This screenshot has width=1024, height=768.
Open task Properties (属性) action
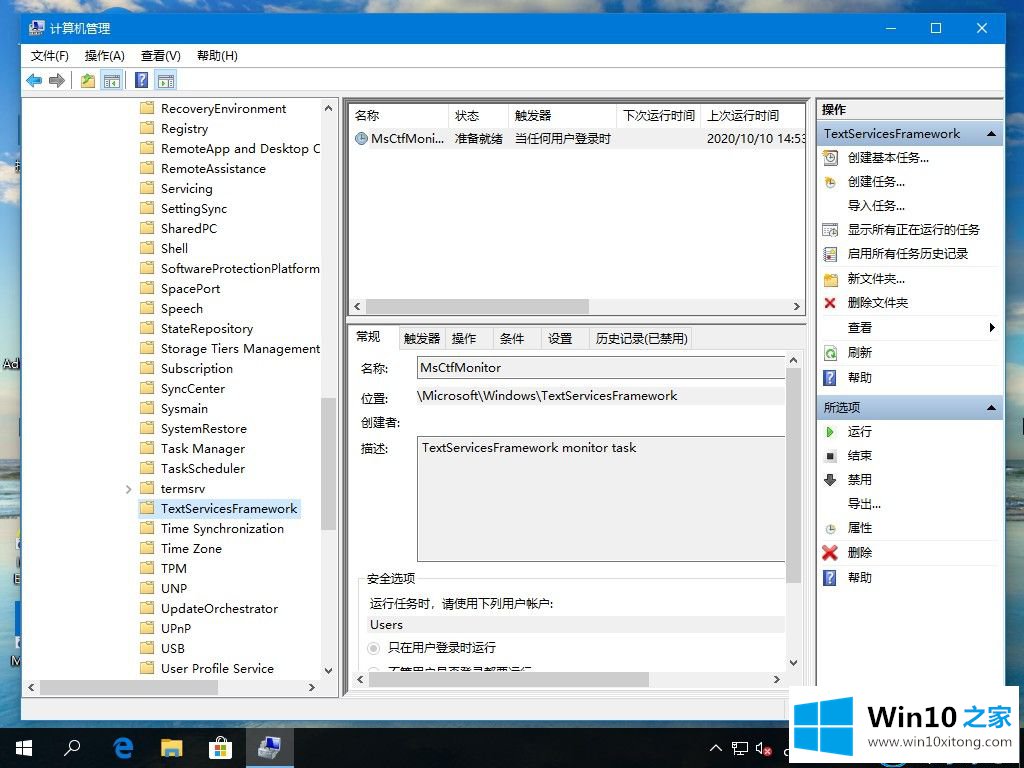(x=859, y=527)
